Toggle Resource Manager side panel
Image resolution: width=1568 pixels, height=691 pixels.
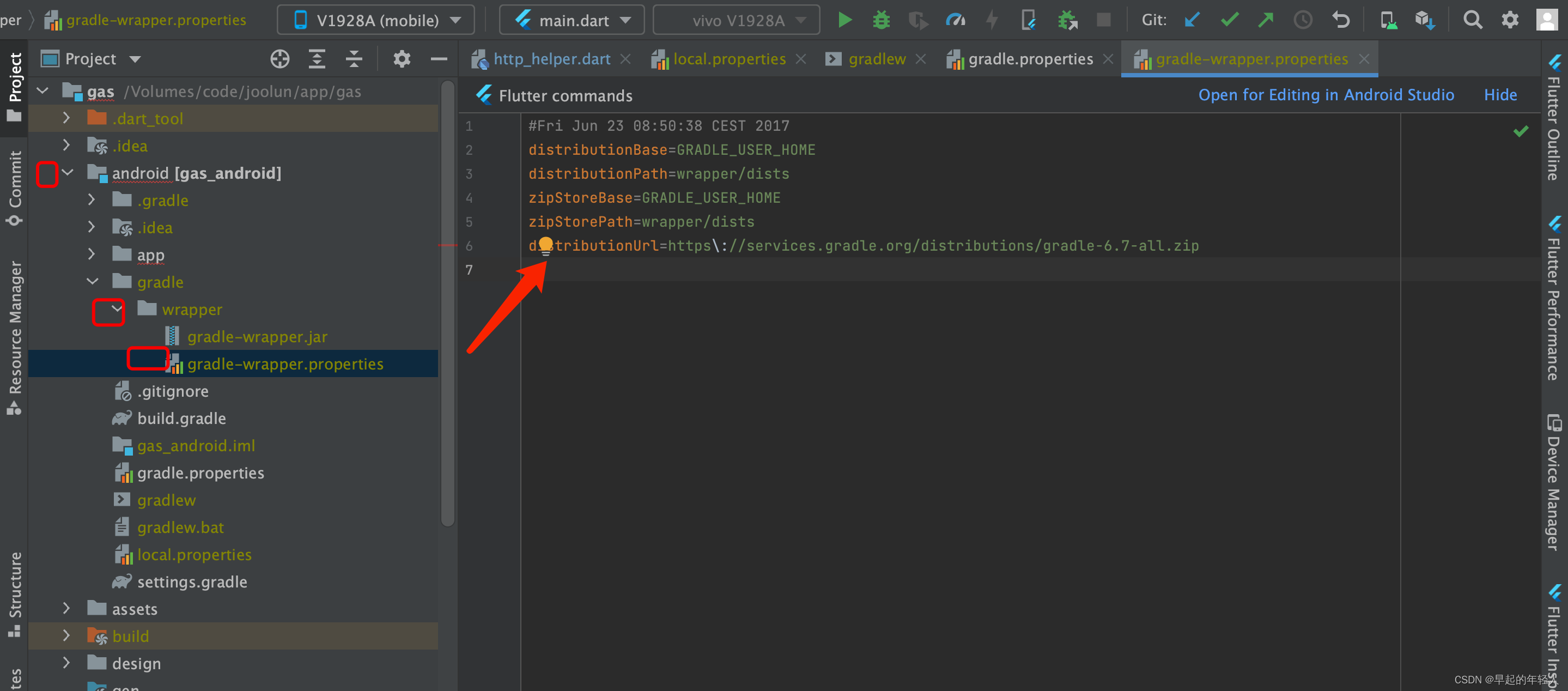point(15,338)
